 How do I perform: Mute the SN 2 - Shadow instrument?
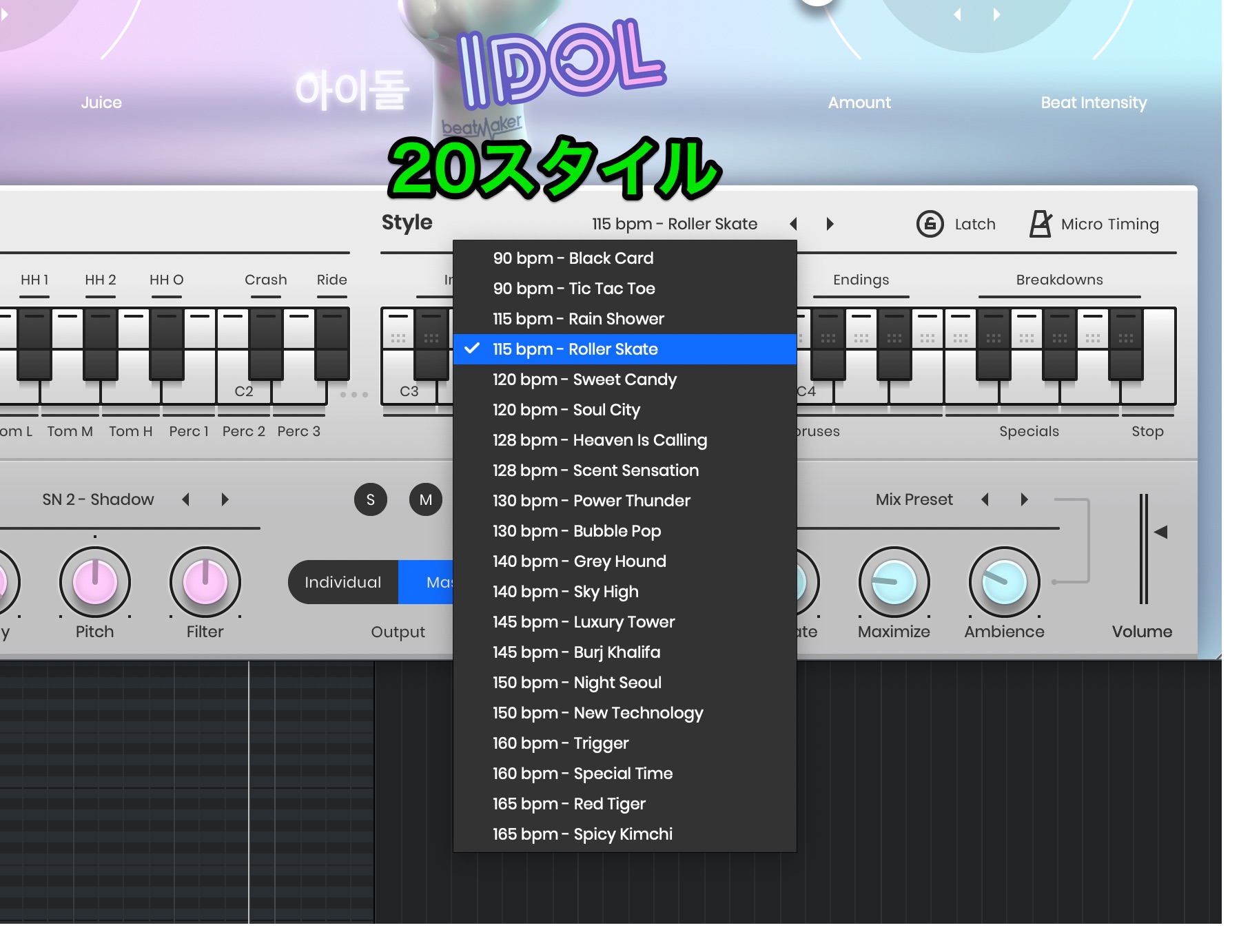click(425, 499)
